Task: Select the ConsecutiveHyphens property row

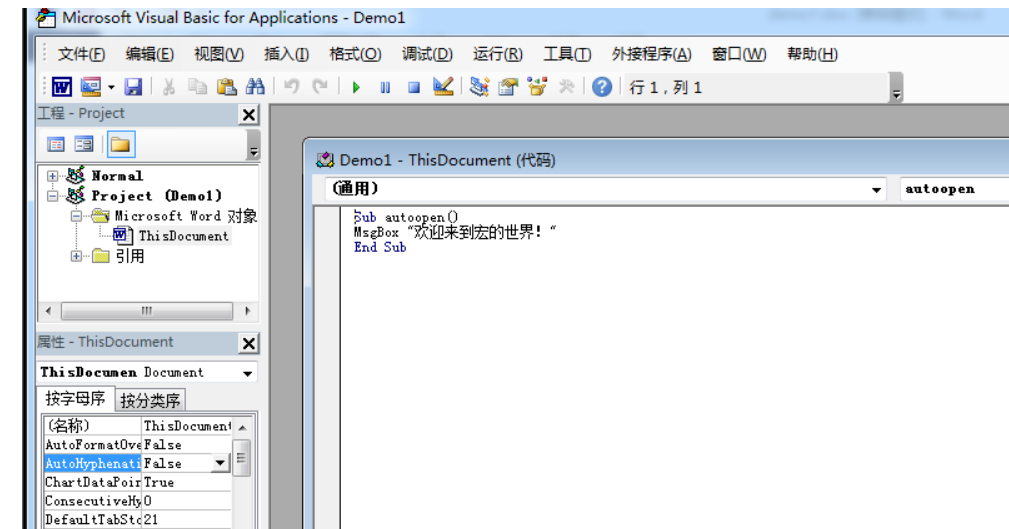Action: pyautogui.click(x=137, y=501)
